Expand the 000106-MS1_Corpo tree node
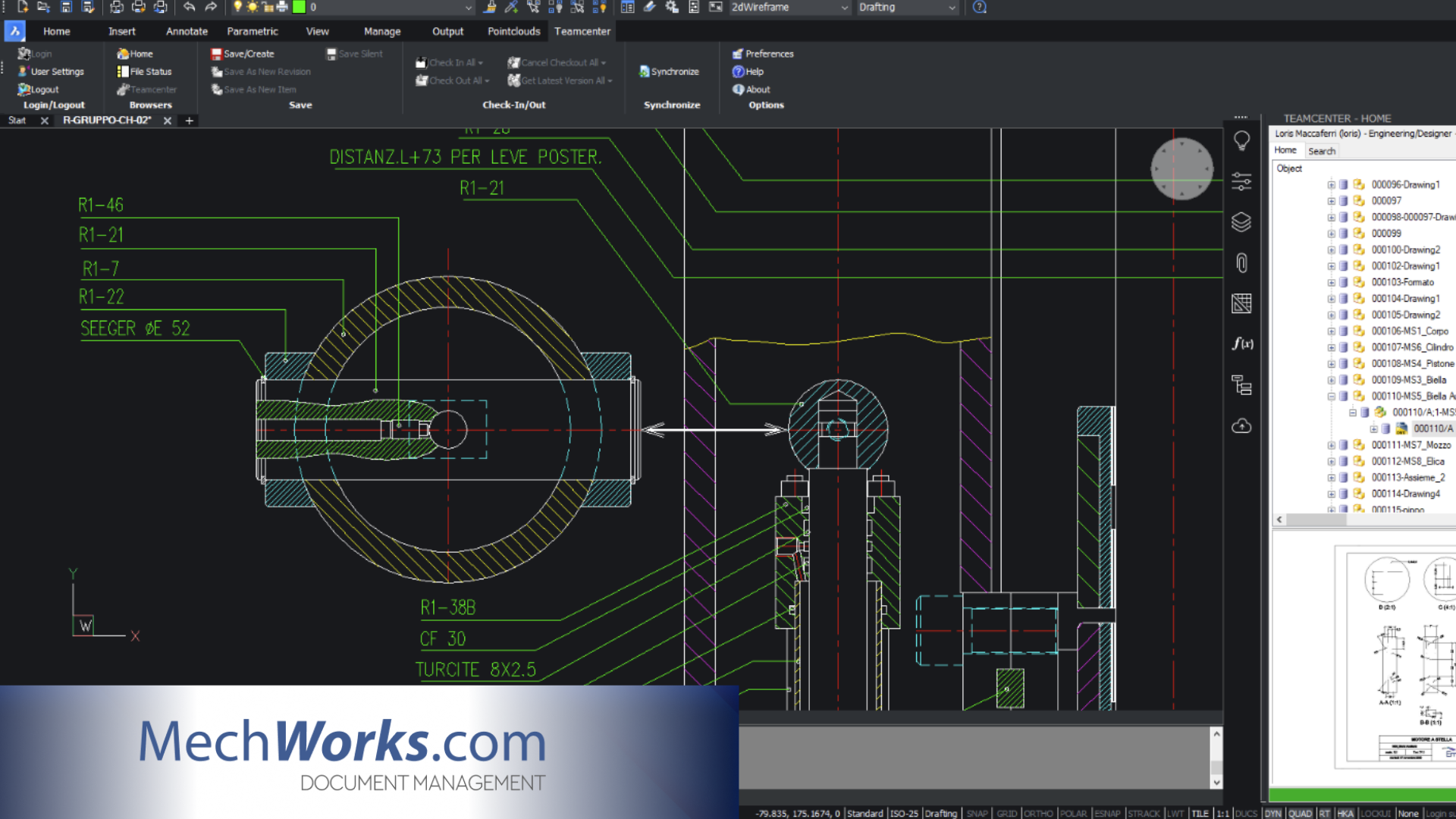The height and width of the screenshot is (819, 1456). click(x=1332, y=331)
